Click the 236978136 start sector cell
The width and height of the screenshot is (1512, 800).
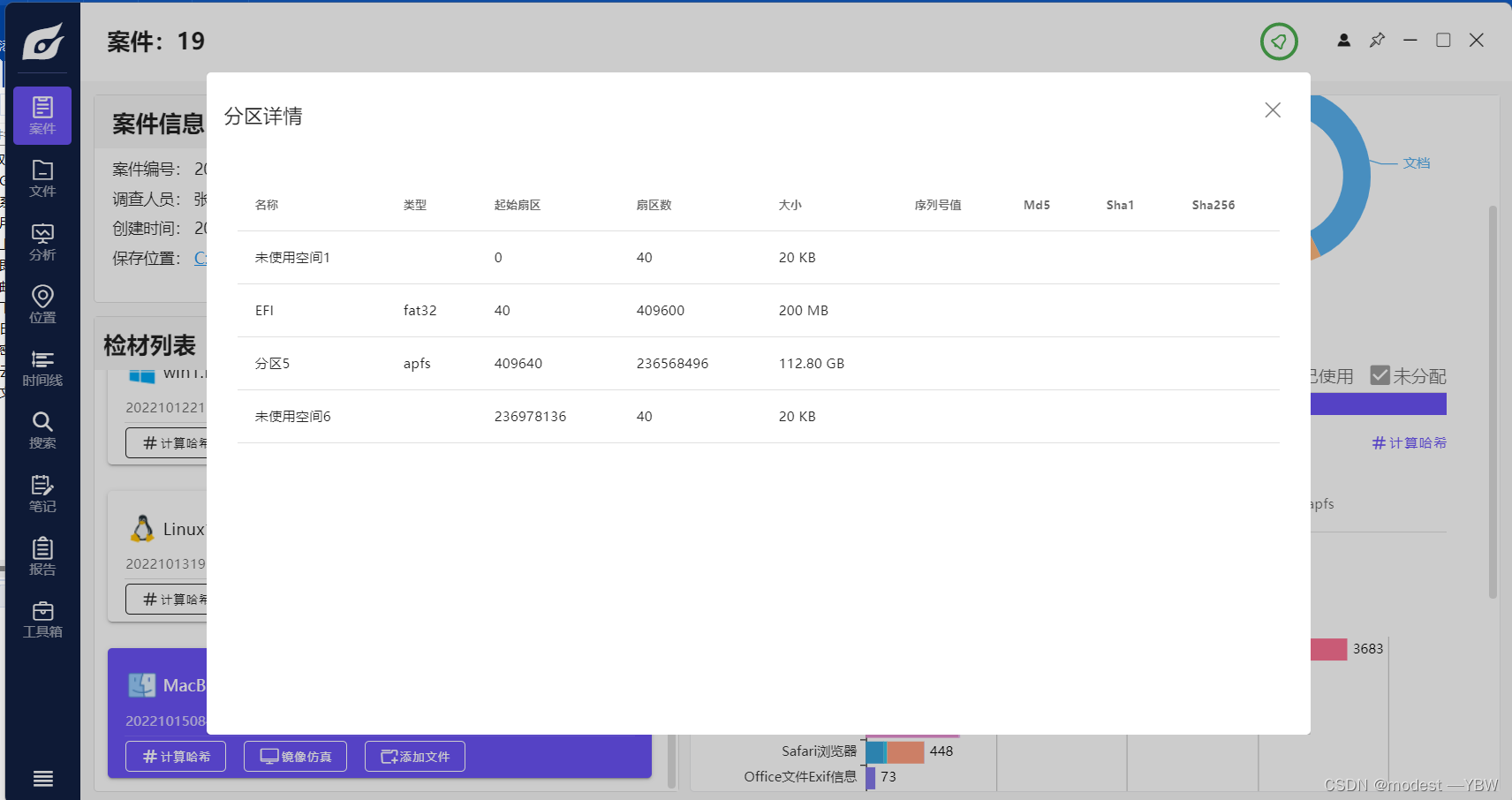530,417
